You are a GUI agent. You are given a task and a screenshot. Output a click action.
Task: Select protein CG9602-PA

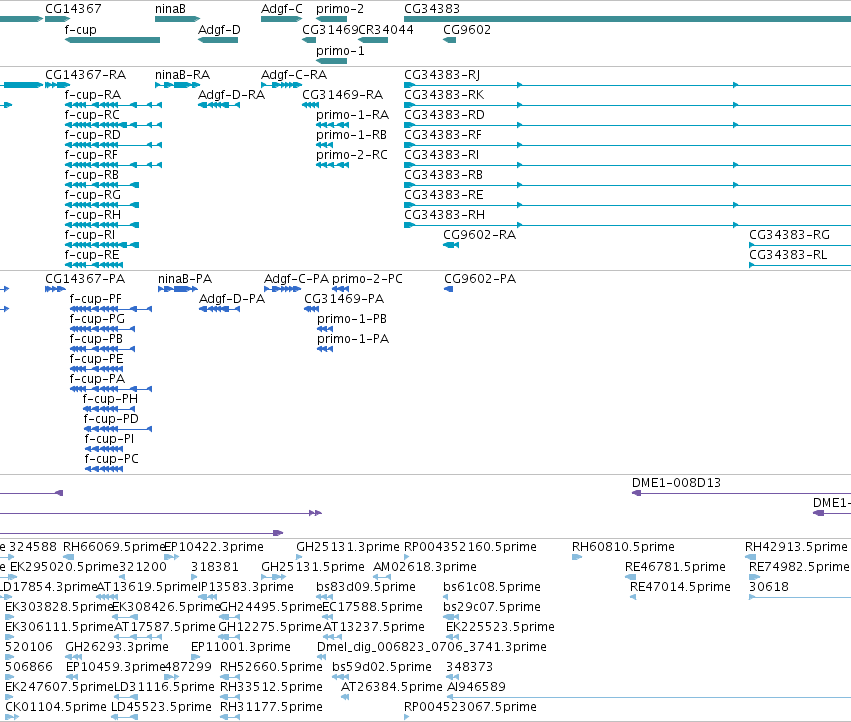coord(480,278)
